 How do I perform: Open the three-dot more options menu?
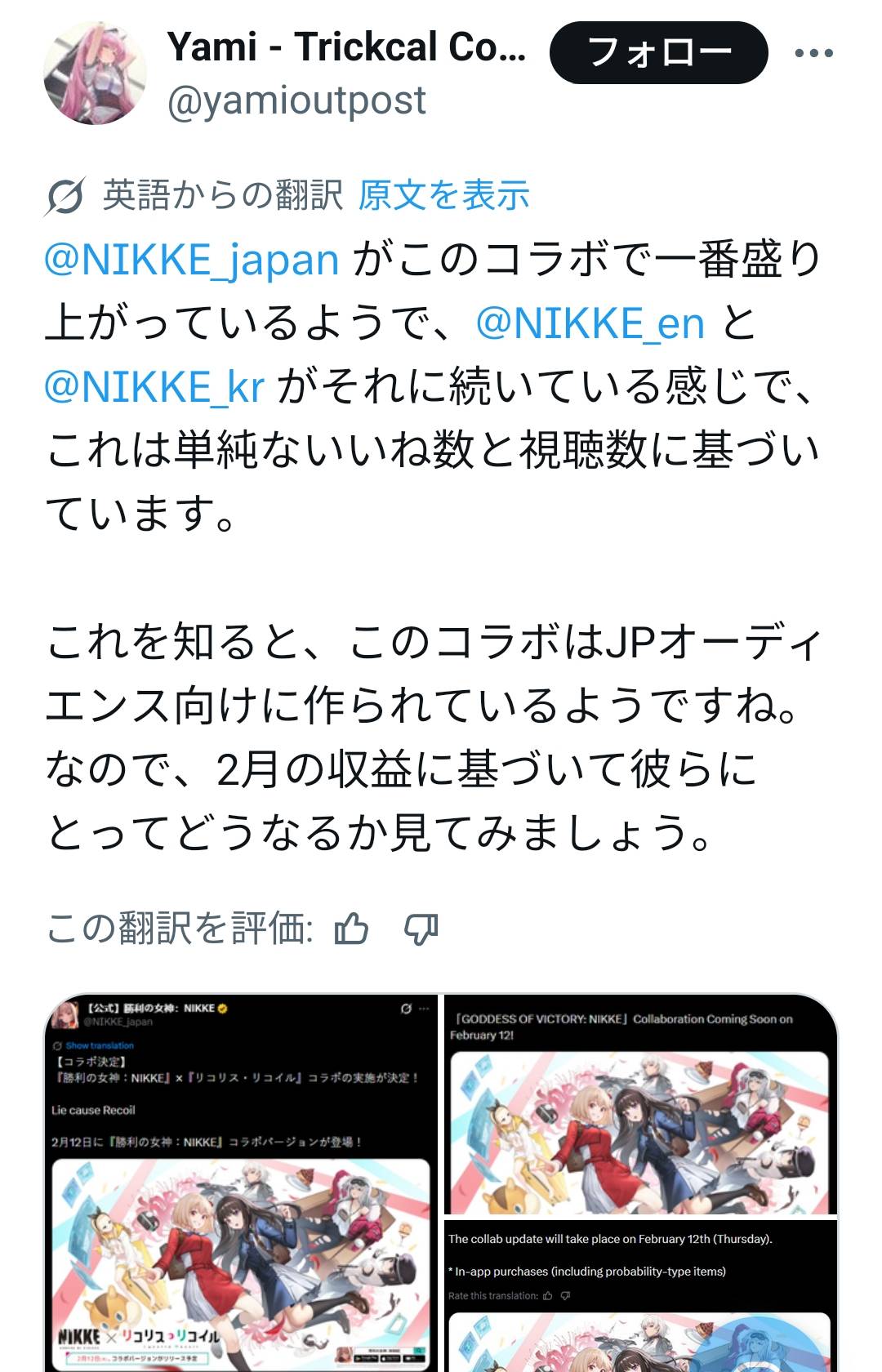[813, 53]
